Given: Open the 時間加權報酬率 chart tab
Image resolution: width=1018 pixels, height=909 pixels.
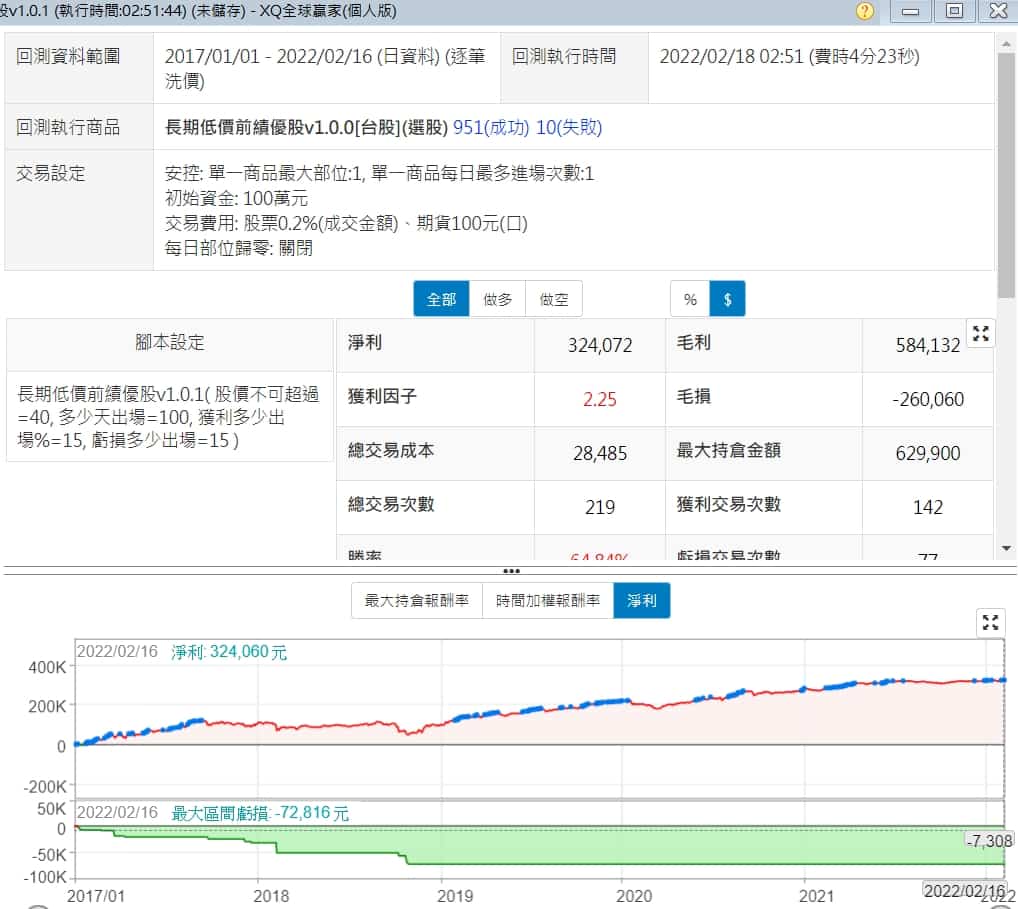Looking at the screenshot, I should coord(548,601).
